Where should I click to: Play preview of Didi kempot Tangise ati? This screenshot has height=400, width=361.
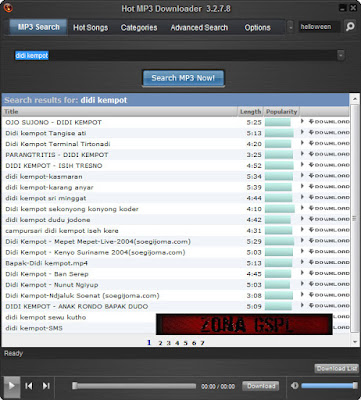pos(302,132)
